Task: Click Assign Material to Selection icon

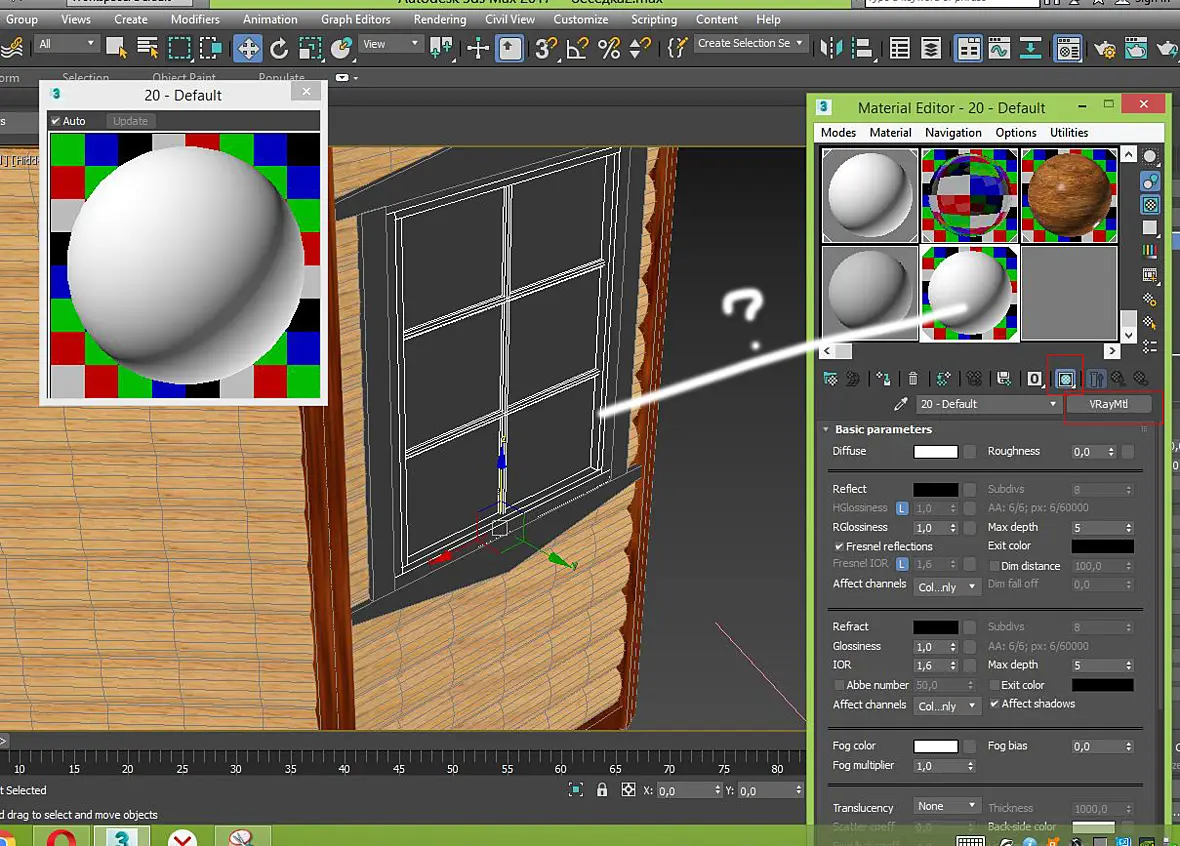Action: (x=883, y=379)
